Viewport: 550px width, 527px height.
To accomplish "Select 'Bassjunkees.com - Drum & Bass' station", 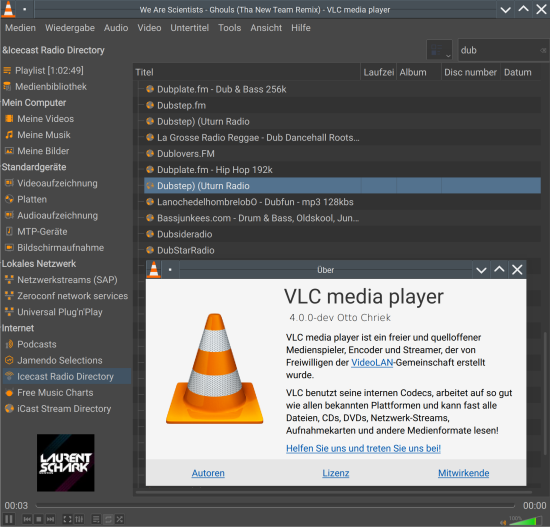I will [x=342, y=218].
